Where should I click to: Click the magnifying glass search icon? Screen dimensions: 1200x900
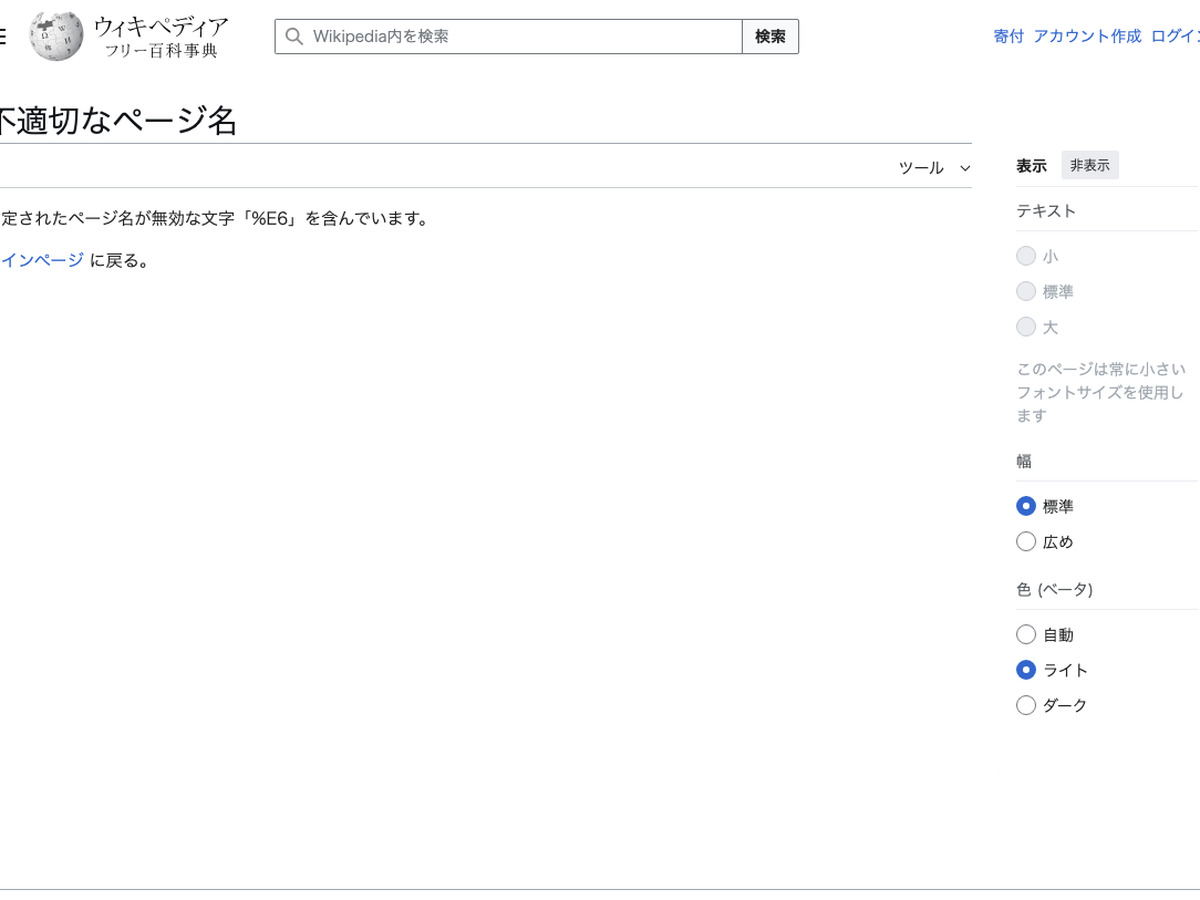(294, 37)
